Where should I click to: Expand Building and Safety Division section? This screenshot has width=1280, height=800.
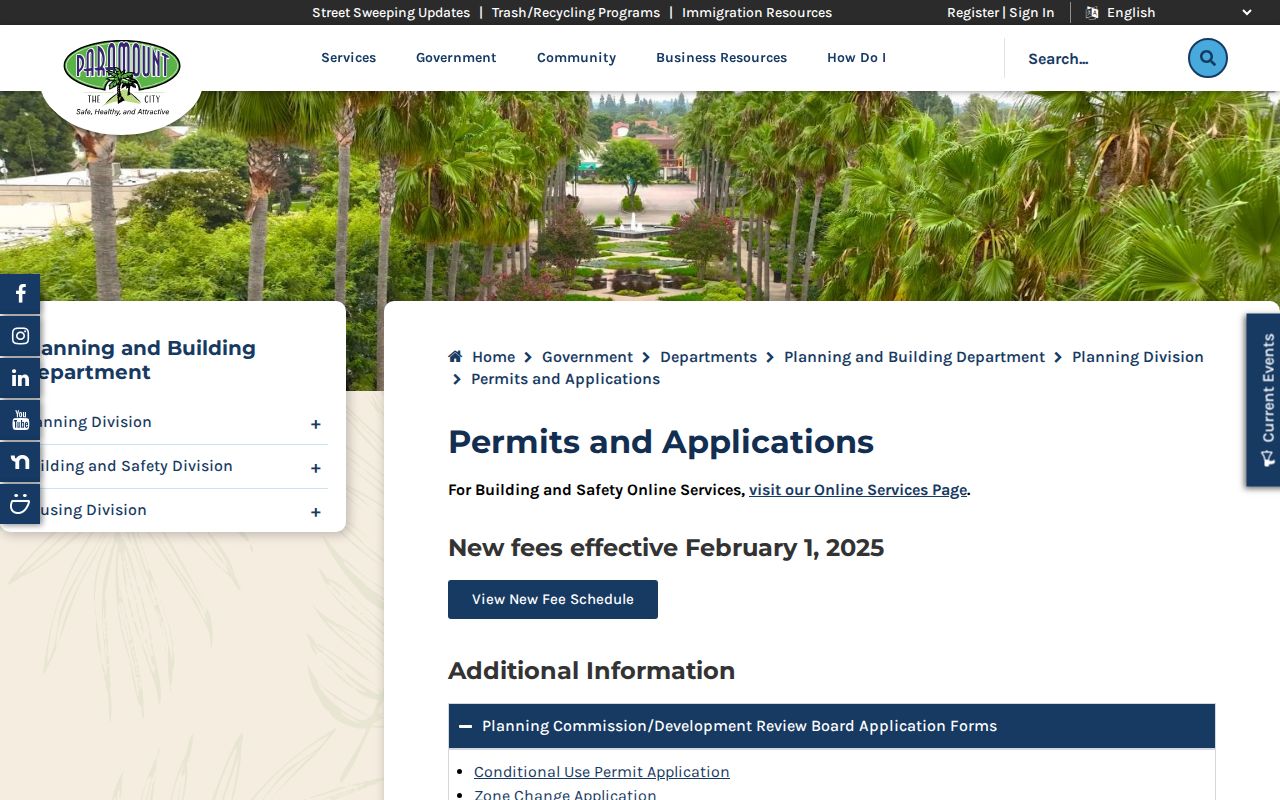point(315,468)
